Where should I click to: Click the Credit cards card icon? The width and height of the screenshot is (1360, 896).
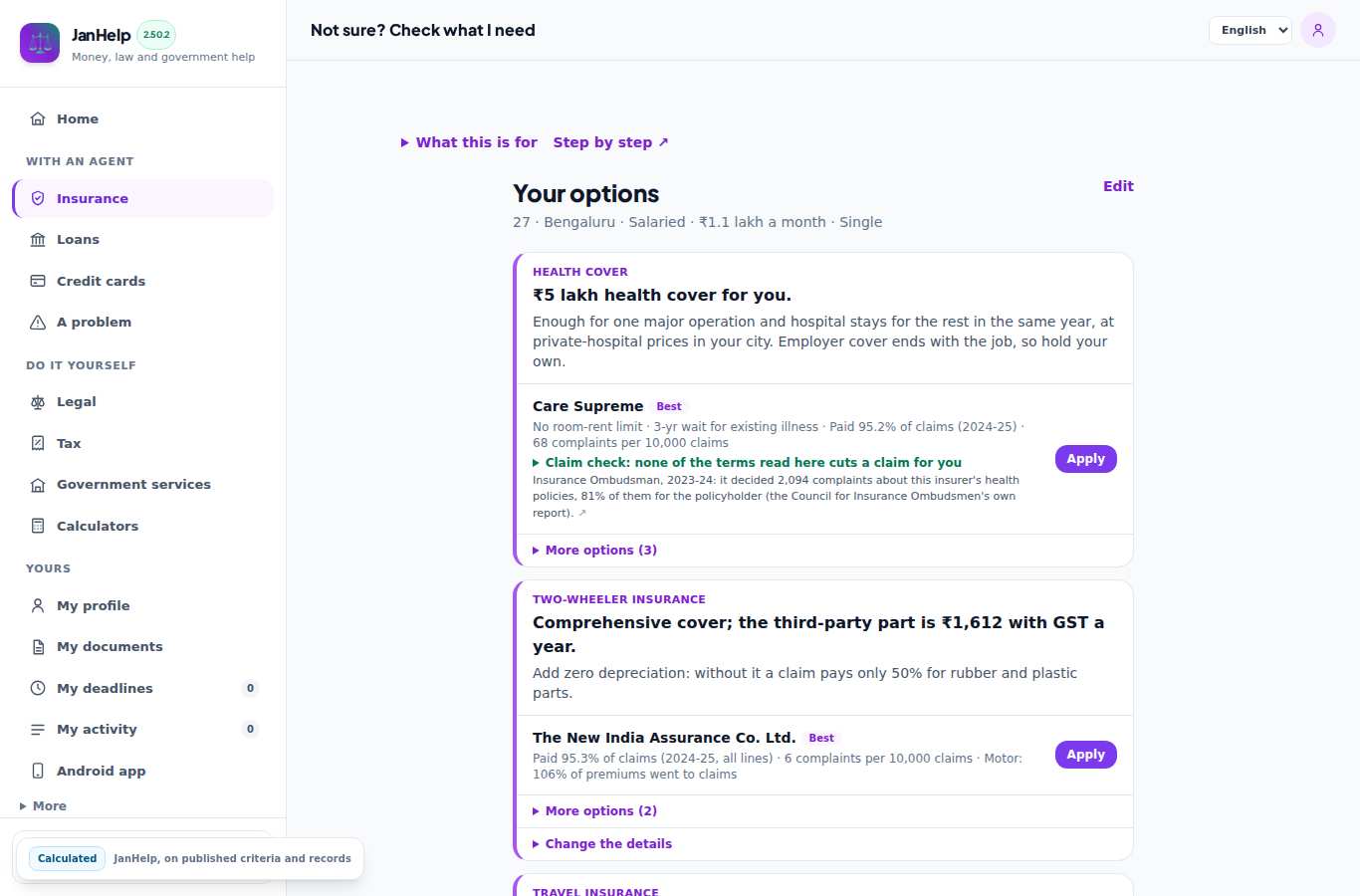click(x=38, y=281)
